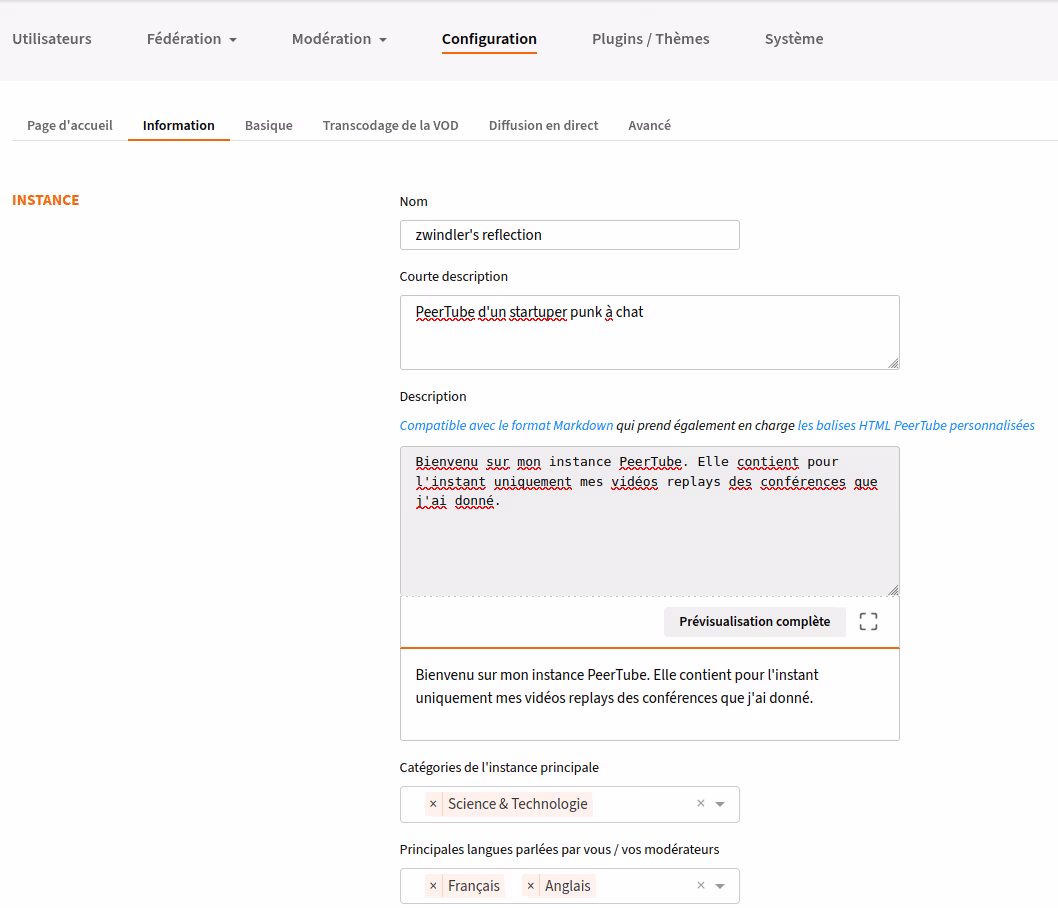Remove the Anglais language tag
1058x908 pixels.
(530, 886)
